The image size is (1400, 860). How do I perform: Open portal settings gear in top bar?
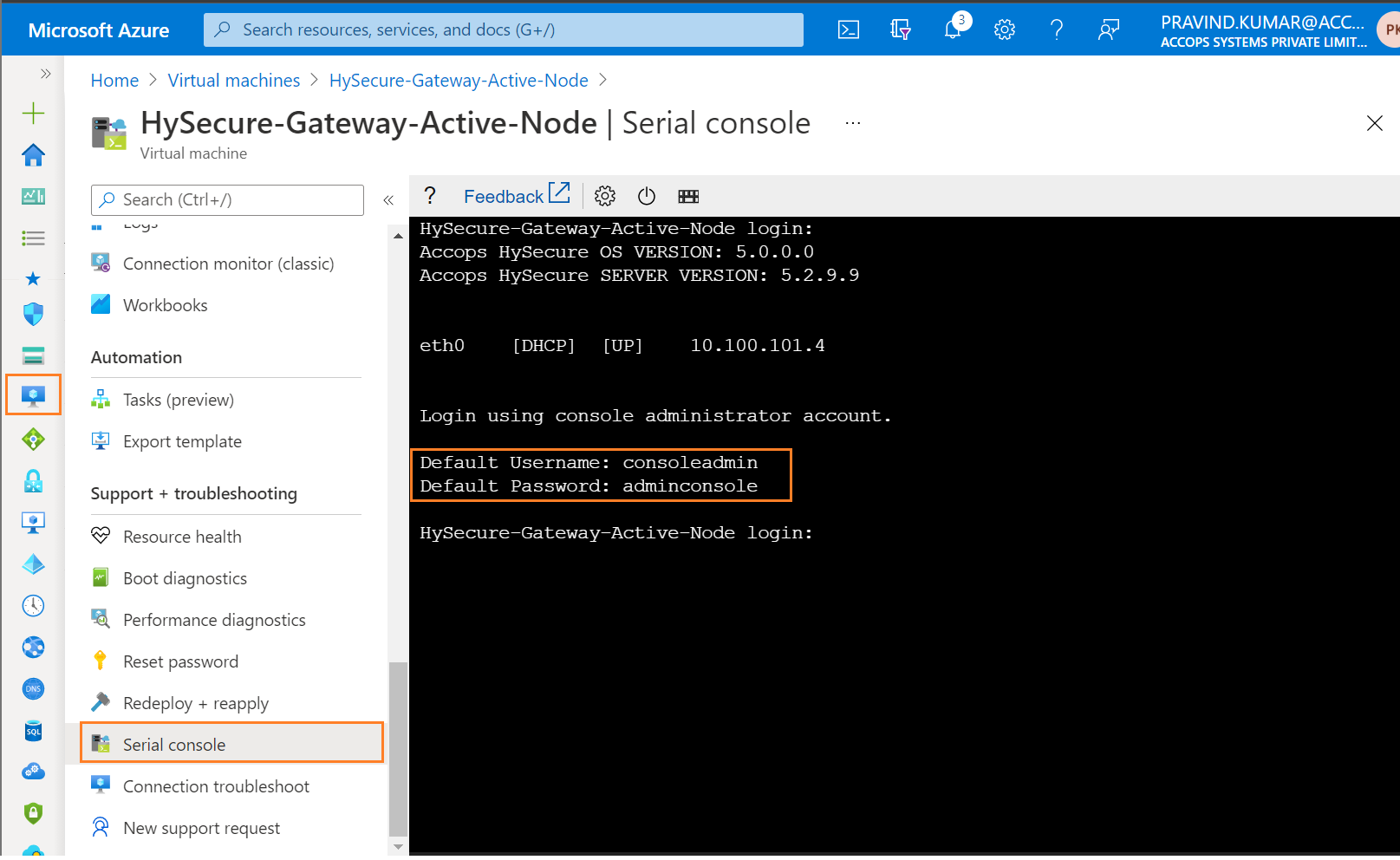coord(1005,29)
